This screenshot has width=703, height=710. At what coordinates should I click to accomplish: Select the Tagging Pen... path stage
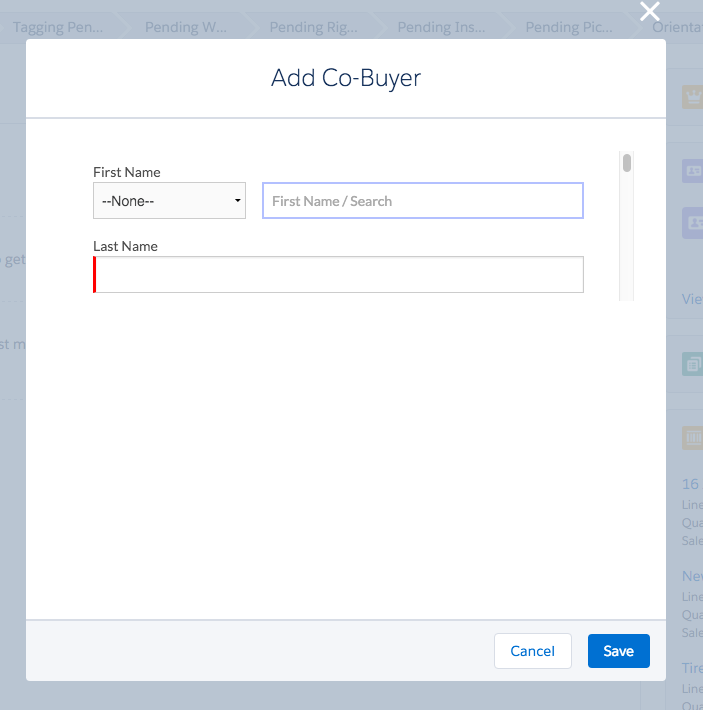(x=58, y=27)
